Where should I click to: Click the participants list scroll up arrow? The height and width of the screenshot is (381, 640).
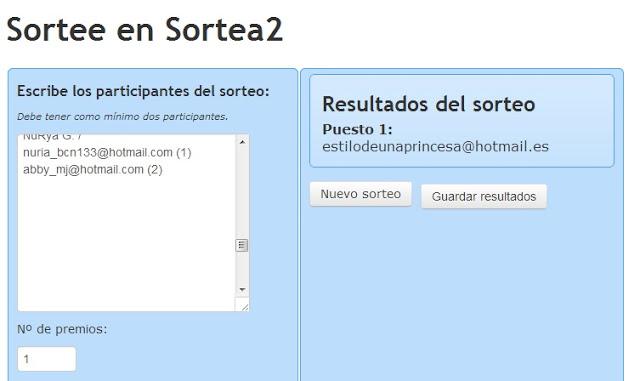point(242,142)
